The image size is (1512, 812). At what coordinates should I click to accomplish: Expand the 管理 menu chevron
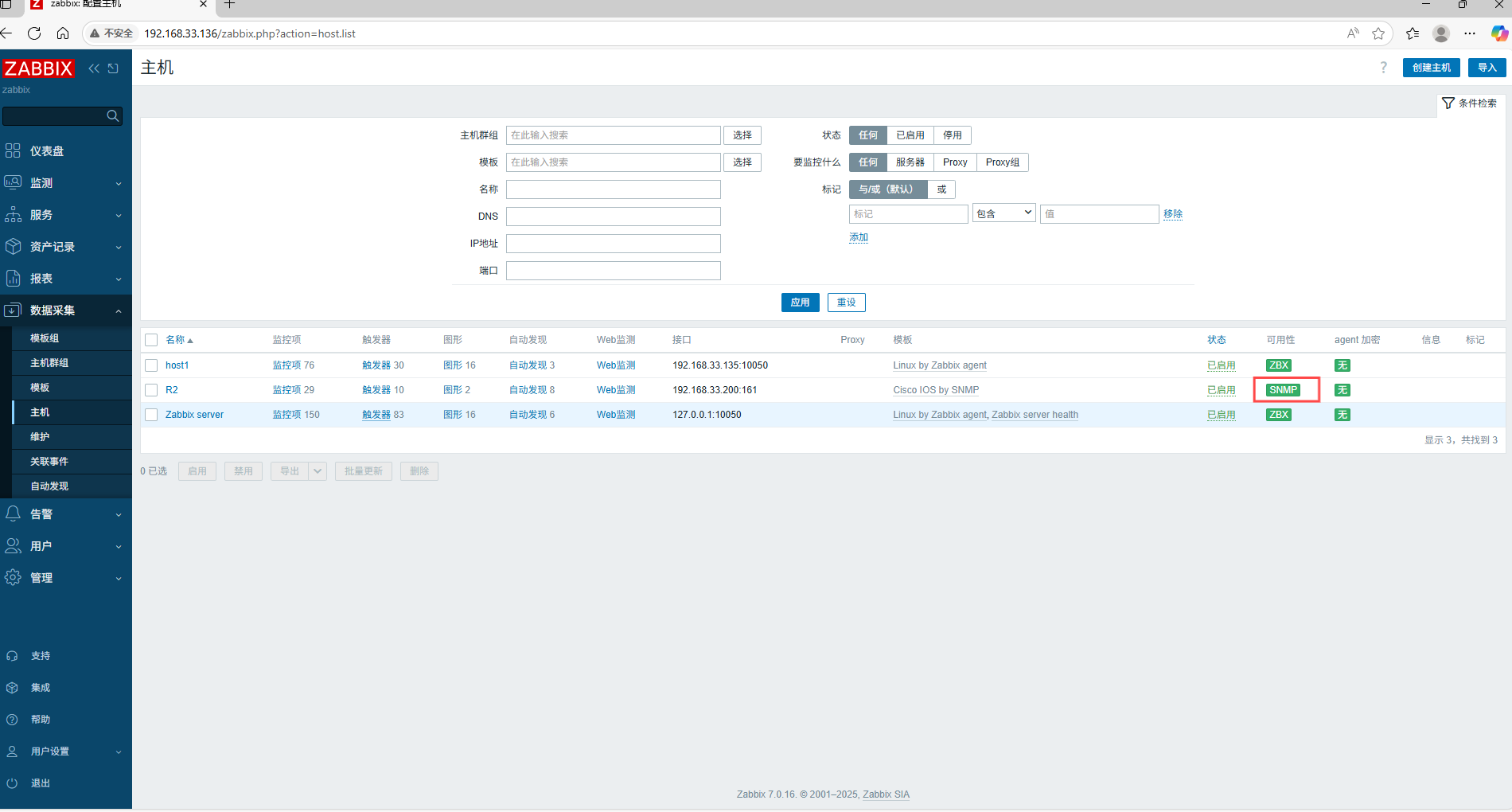pos(119,578)
